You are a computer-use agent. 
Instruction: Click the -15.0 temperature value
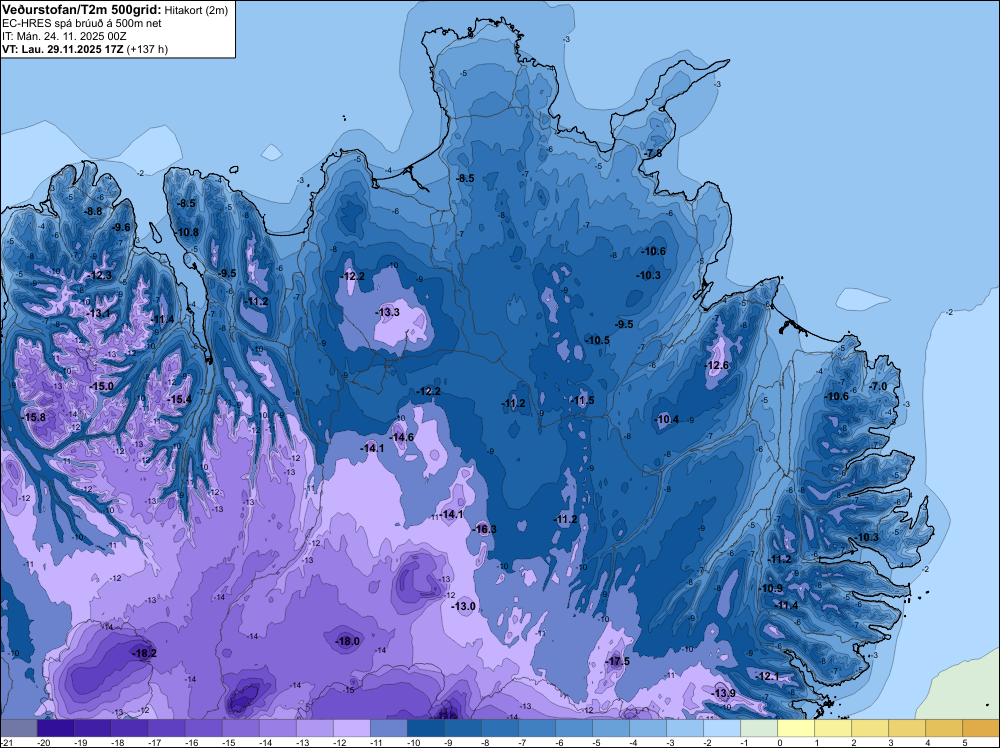[x=101, y=386]
